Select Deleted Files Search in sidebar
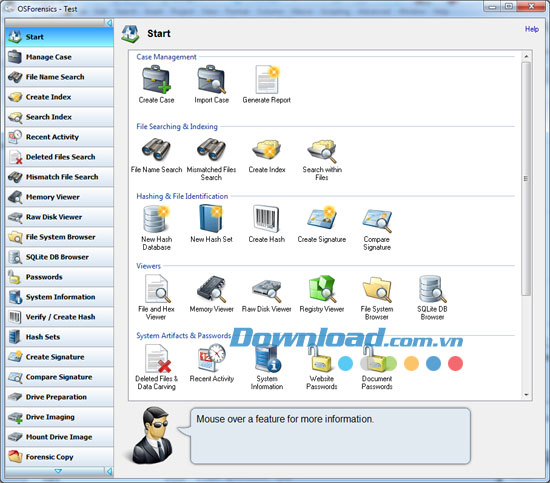 coord(59,157)
